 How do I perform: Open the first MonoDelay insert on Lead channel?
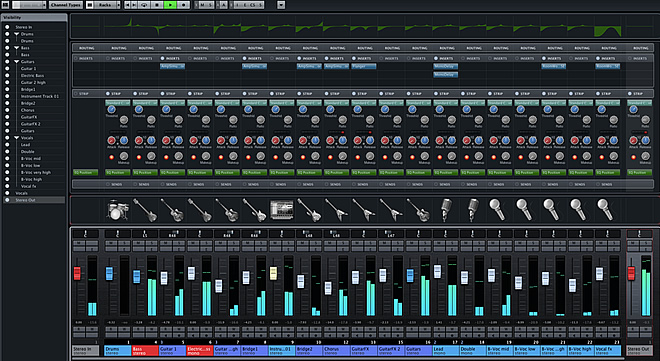tap(445, 66)
